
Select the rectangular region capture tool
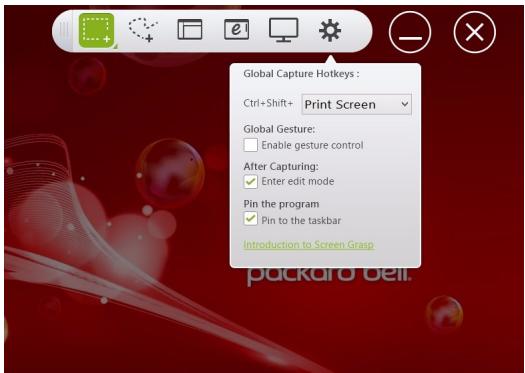[96, 30]
